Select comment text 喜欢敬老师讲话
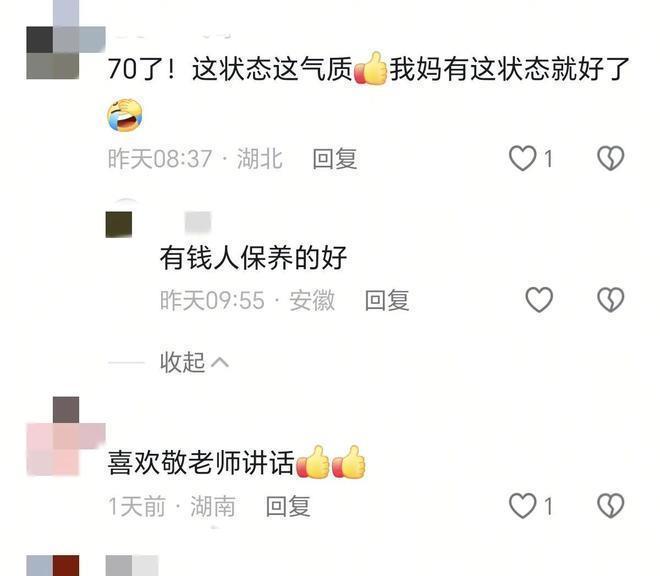 tap(201, 463)
